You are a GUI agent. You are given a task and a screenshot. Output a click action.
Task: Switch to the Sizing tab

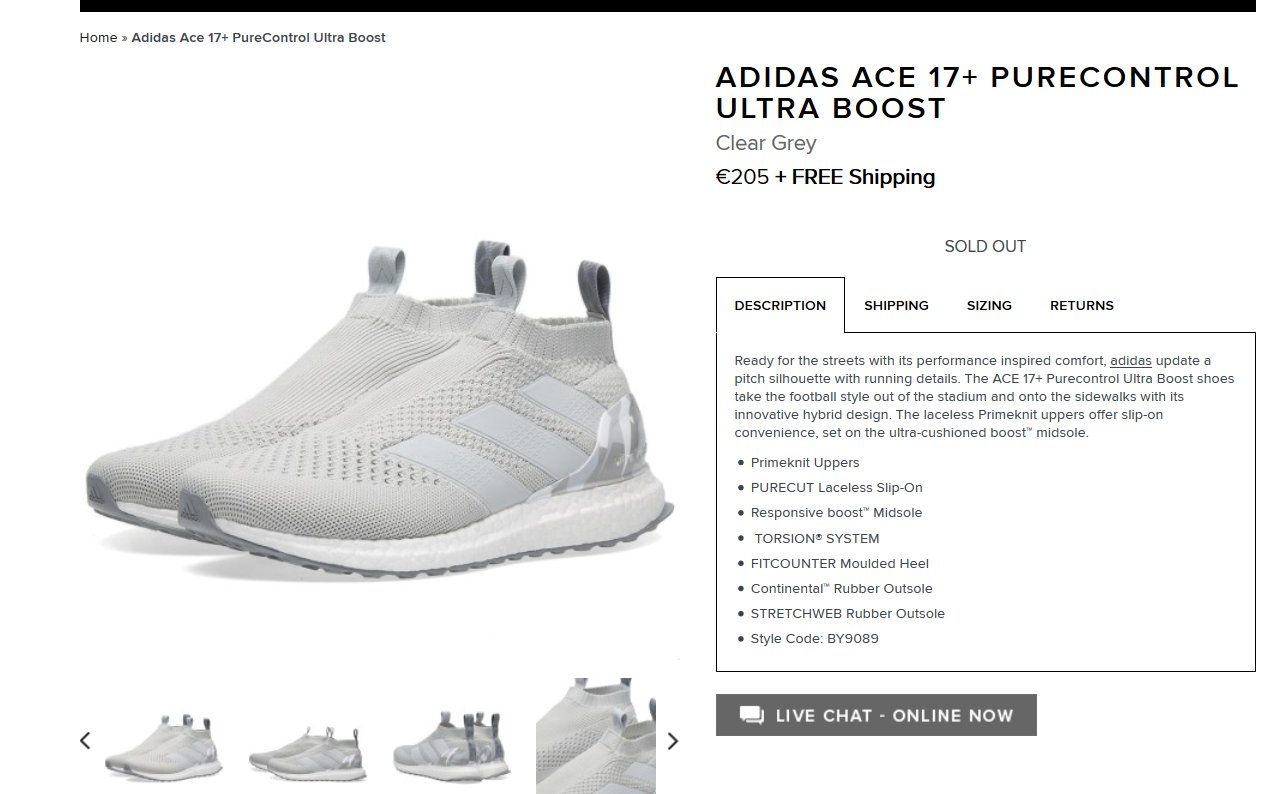pyautogui.click(x=989, y=305)
